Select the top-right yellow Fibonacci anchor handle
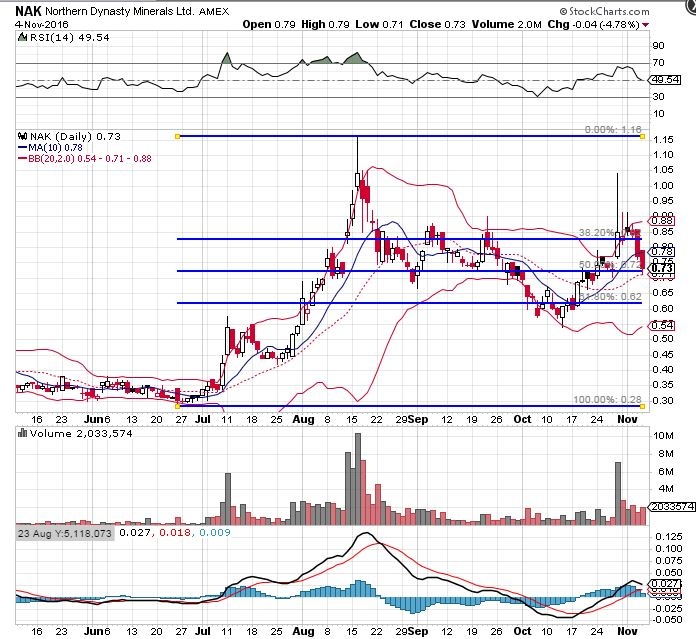This screenshot has height=639, width=696. coord(641,135)
